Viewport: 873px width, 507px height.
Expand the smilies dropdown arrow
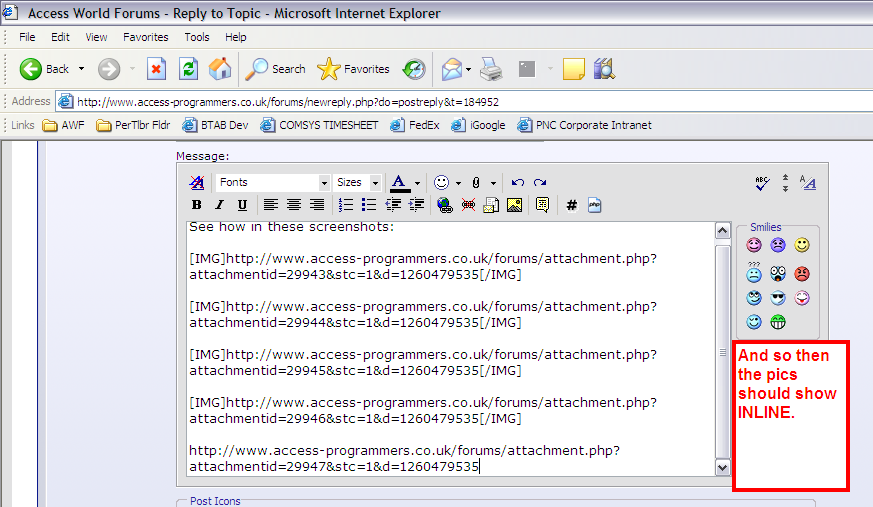tap(458, 183)
